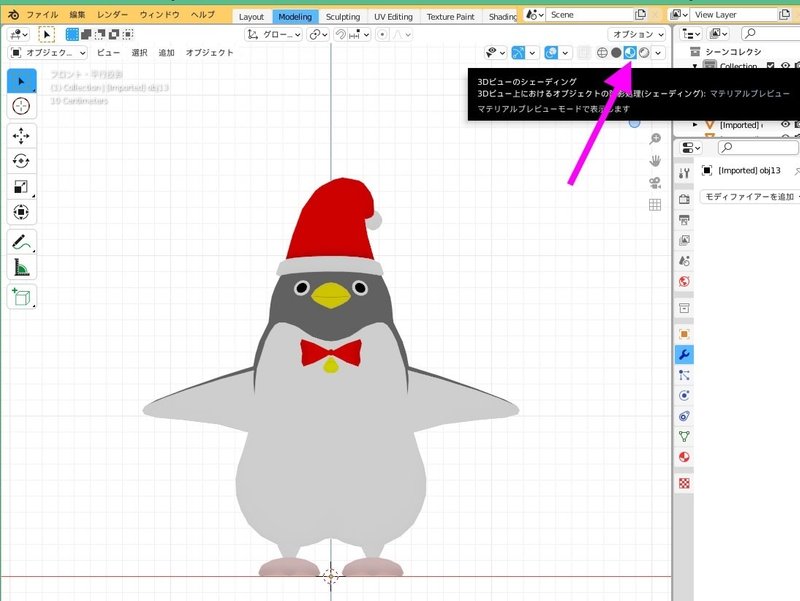Open the Render properties tab
Viewport: 800px width, 601px height.
tap(684, 199)
